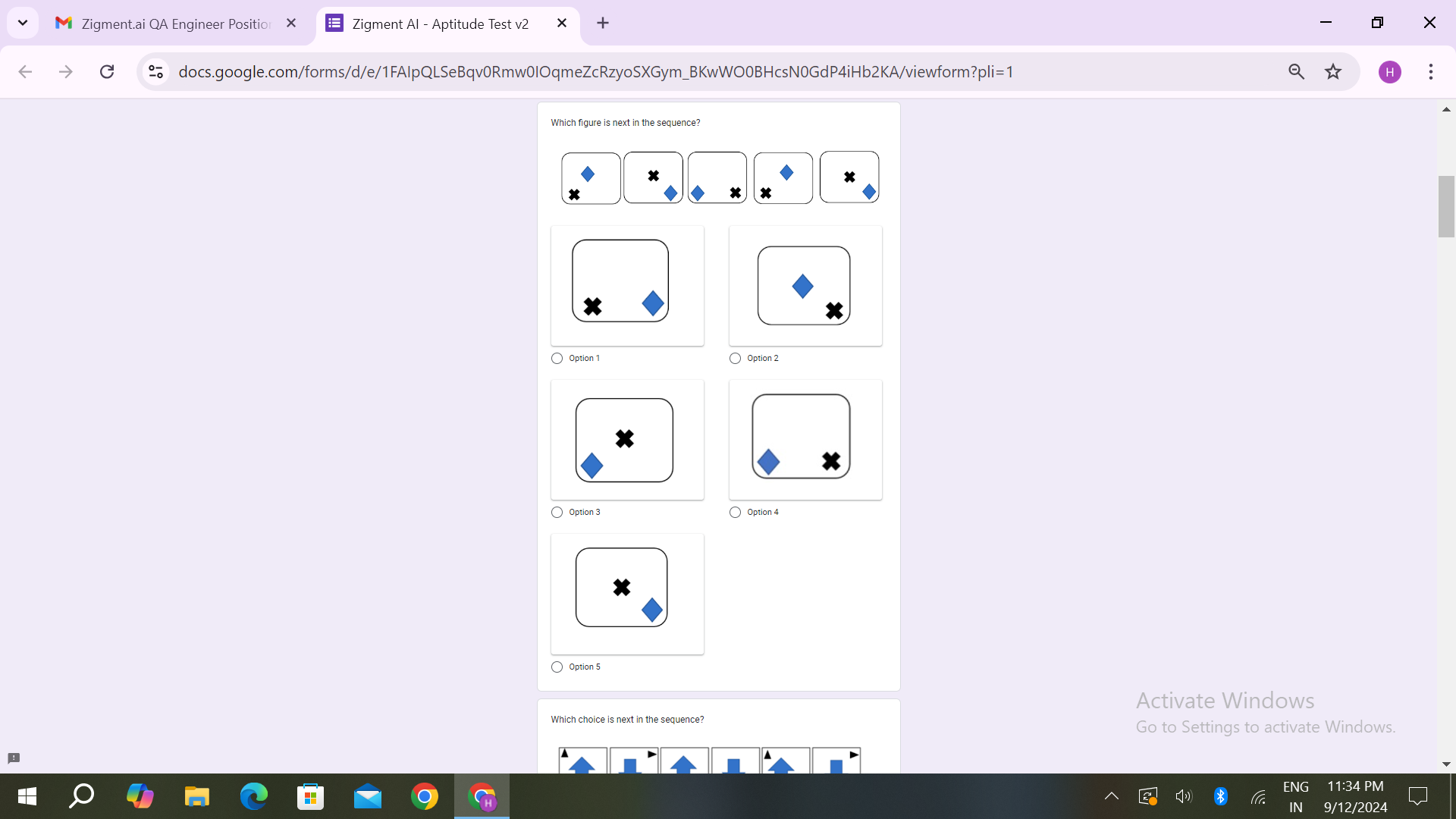The height and width of the screenshot is (819, 1456).
Task: Choose the Option 5 radio button
Action: pyautogui.click(x=557, y=667)
